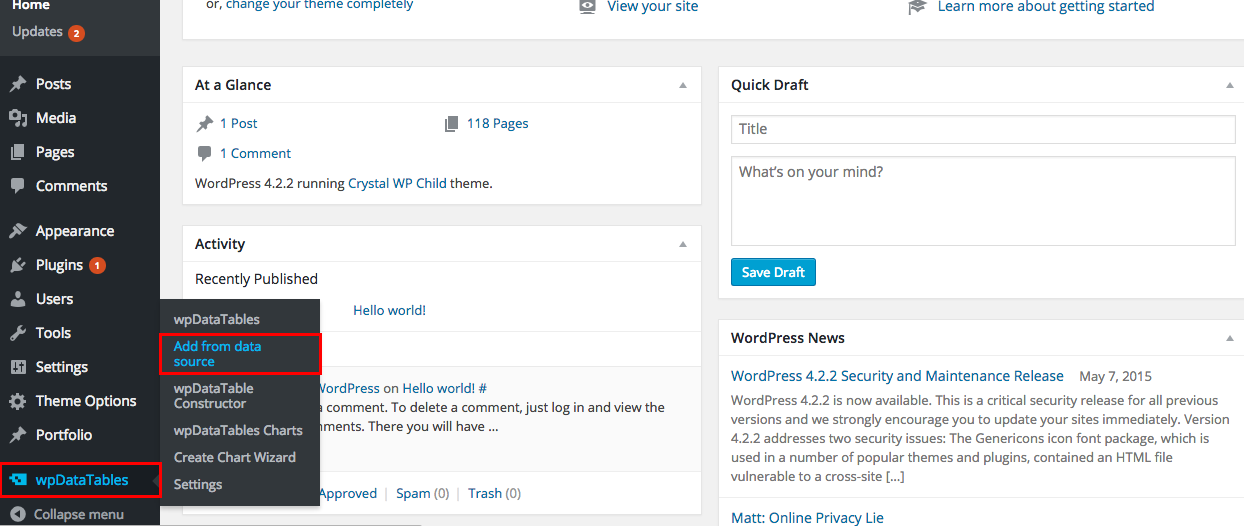Go to Media library menu
Screen dimensions: 1244x526
56,118
